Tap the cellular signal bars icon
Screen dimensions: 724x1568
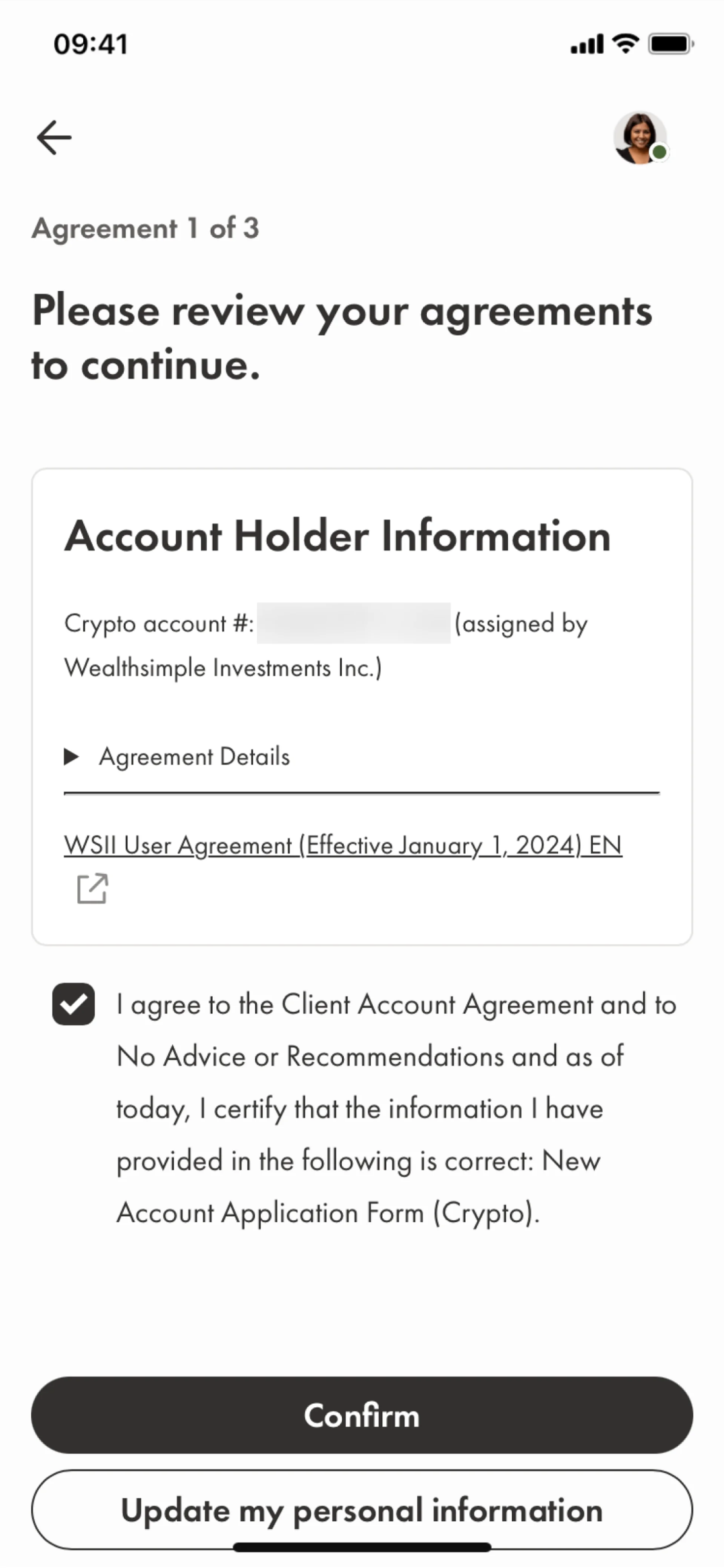tap(586, 44)
